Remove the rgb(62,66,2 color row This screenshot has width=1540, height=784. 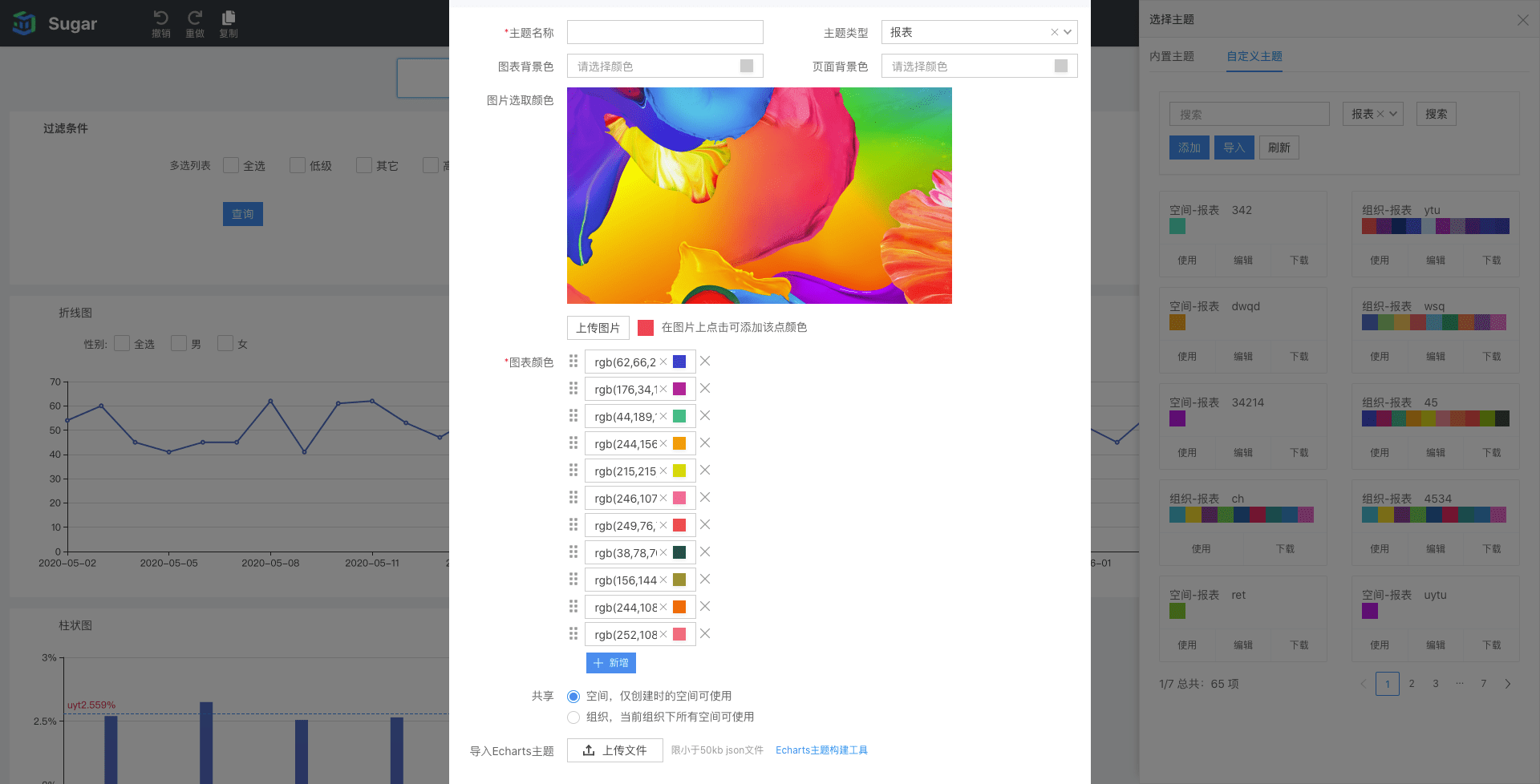(x=705, y=361)
